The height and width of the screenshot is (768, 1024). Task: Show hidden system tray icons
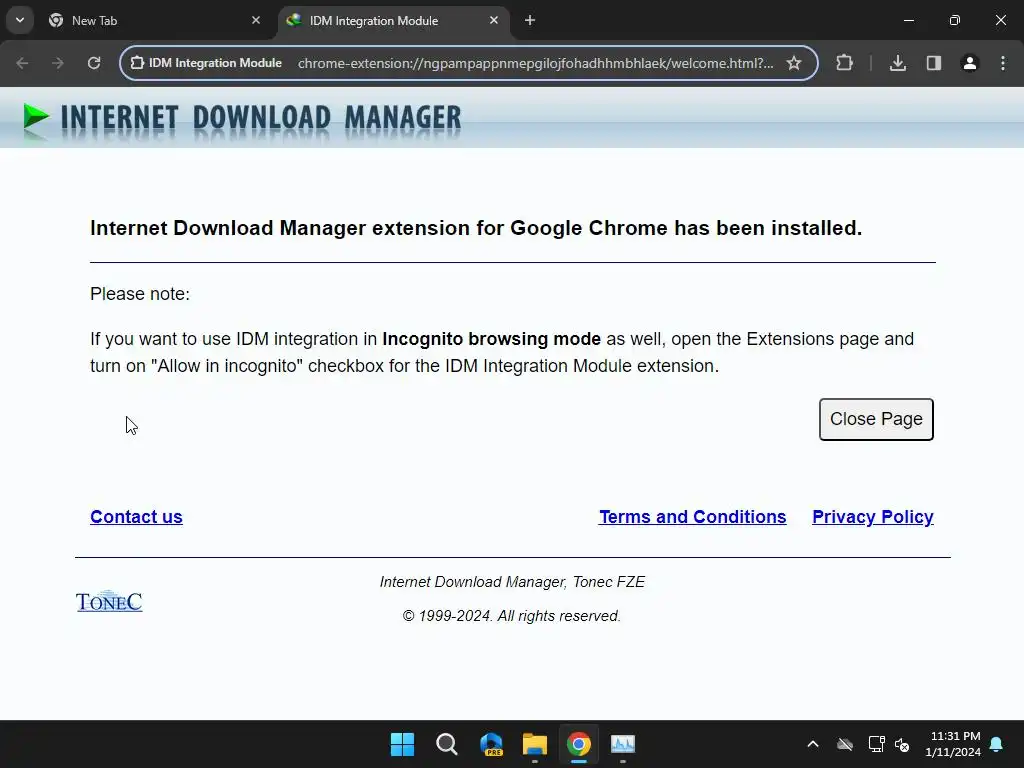tap(813, 744)
